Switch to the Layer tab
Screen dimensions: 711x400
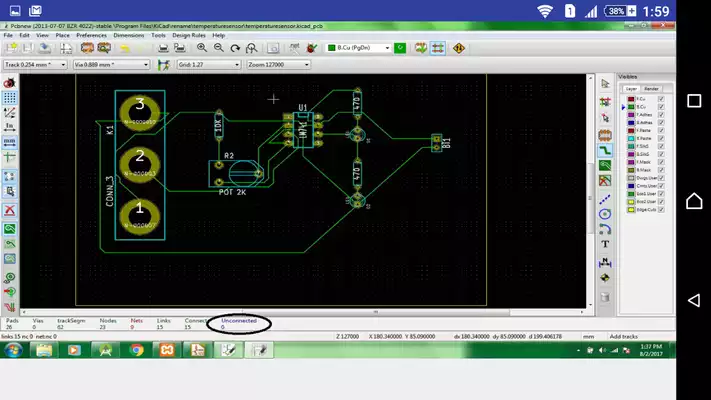pos(631,89)
